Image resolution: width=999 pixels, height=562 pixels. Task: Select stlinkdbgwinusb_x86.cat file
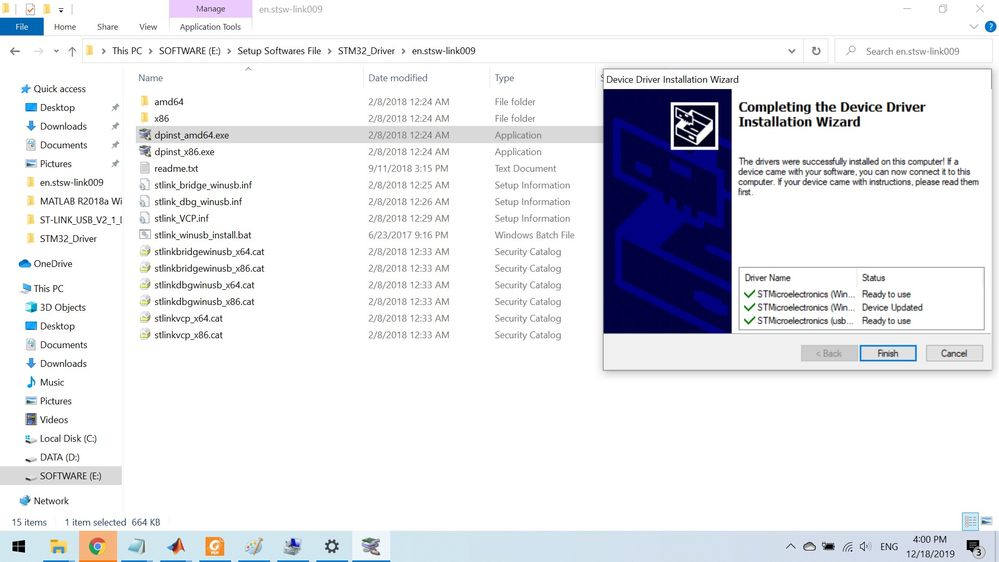pyautogui.click(x=204, y=301)
